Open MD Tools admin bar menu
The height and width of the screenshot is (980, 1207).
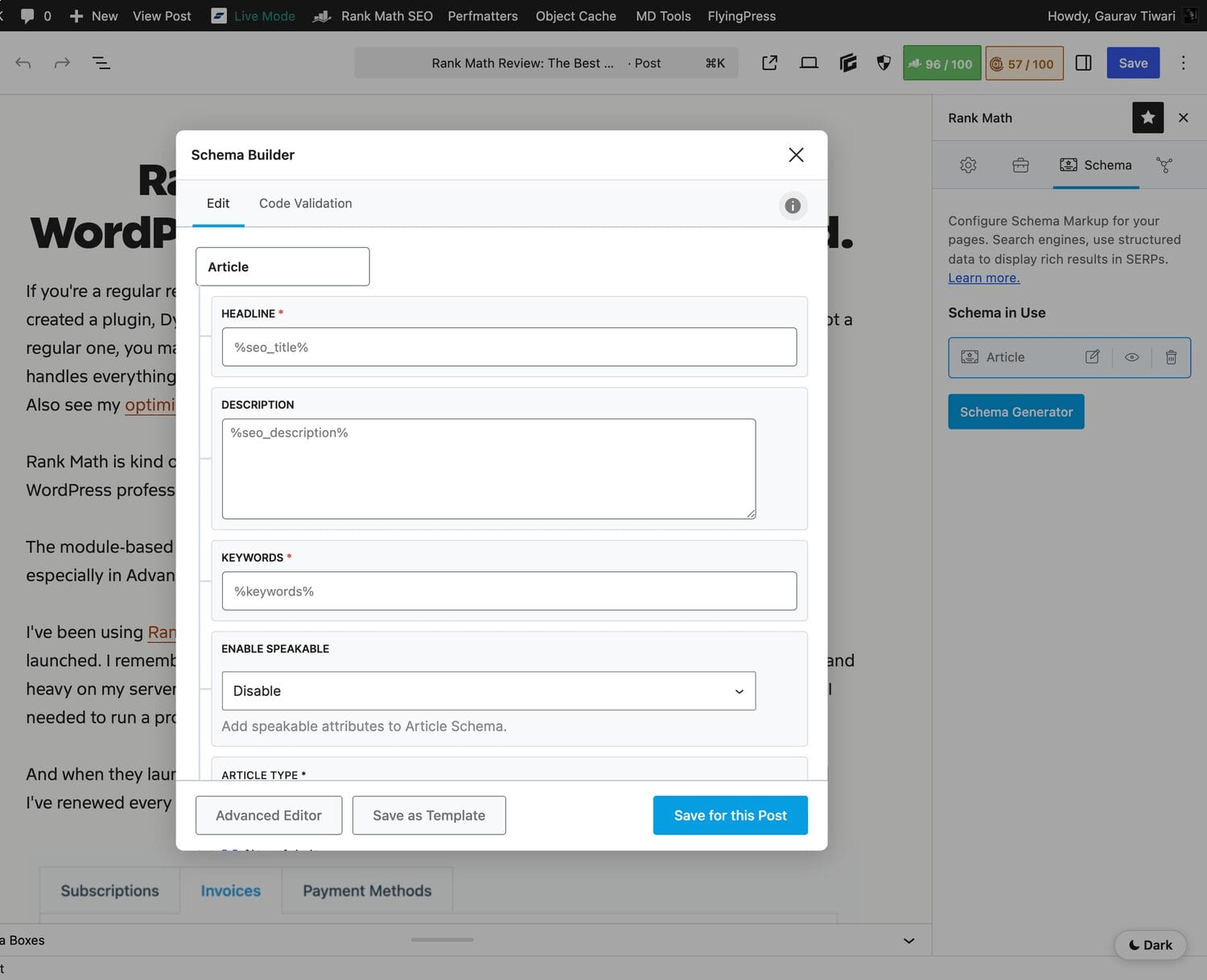(663, 16)
